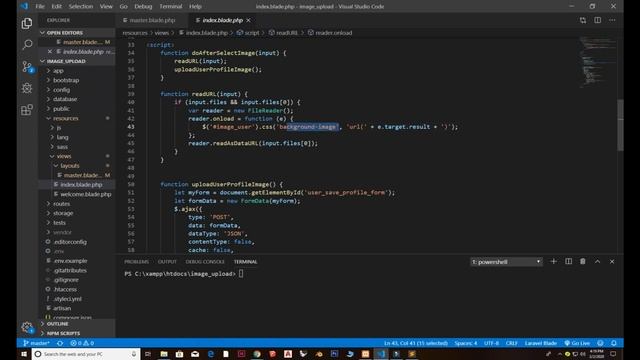The image size is (640, 360).
Task: Open errors and warnings count in the status bar
Action: click(x=82, y=343)
